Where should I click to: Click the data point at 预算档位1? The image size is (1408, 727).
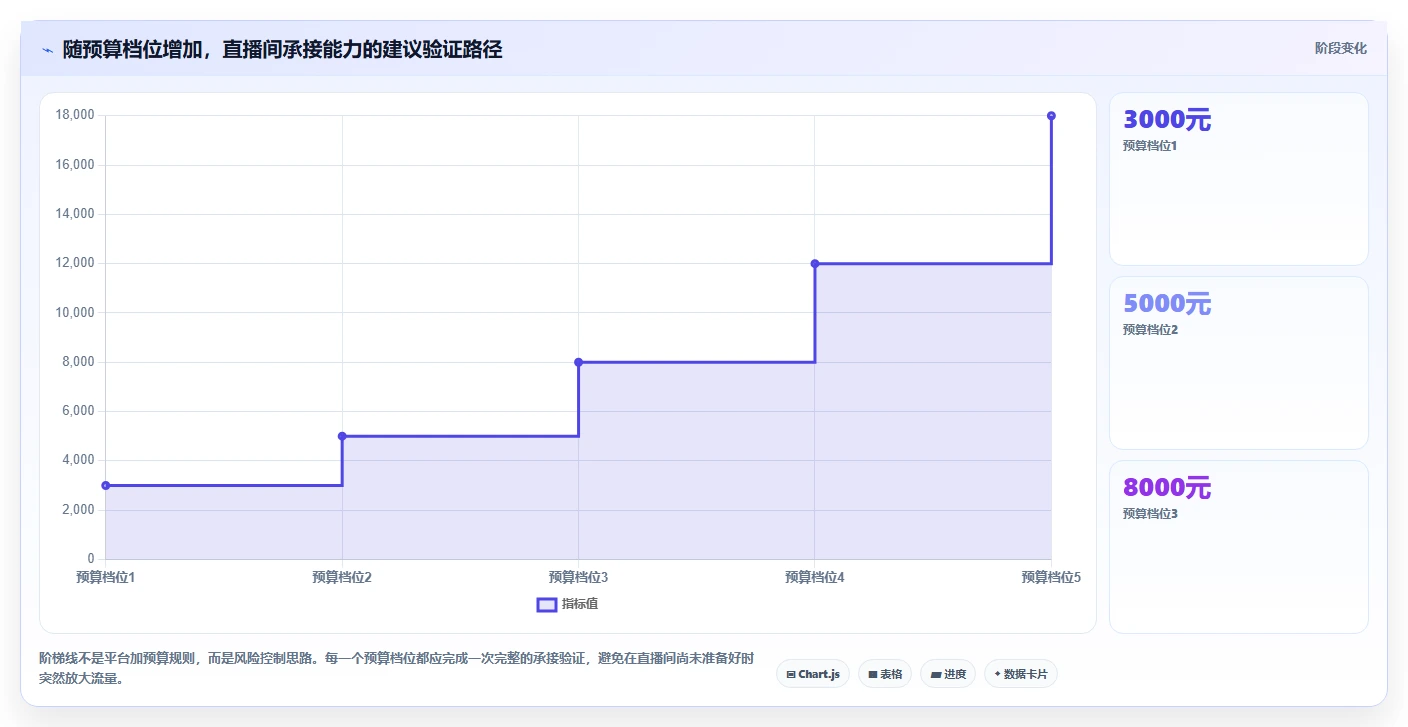click(106, 485)
